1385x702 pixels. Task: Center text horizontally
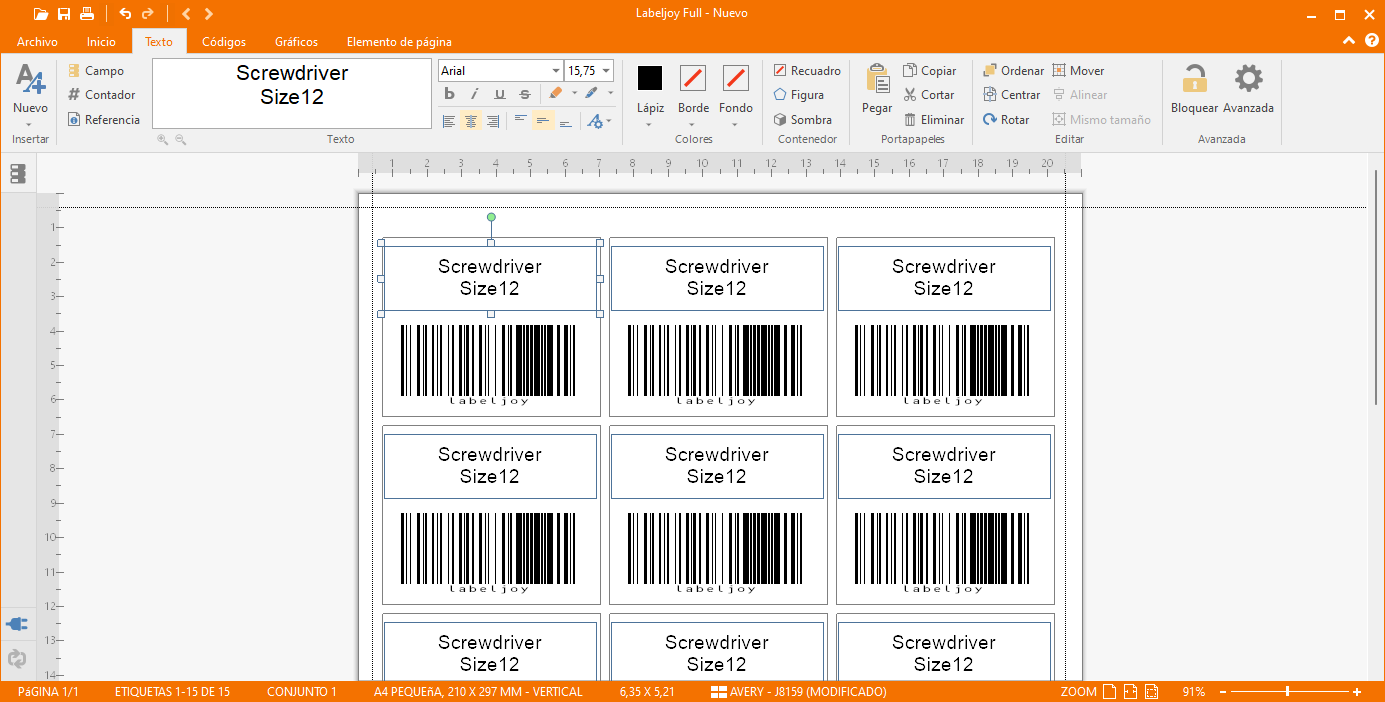[470, 121]
